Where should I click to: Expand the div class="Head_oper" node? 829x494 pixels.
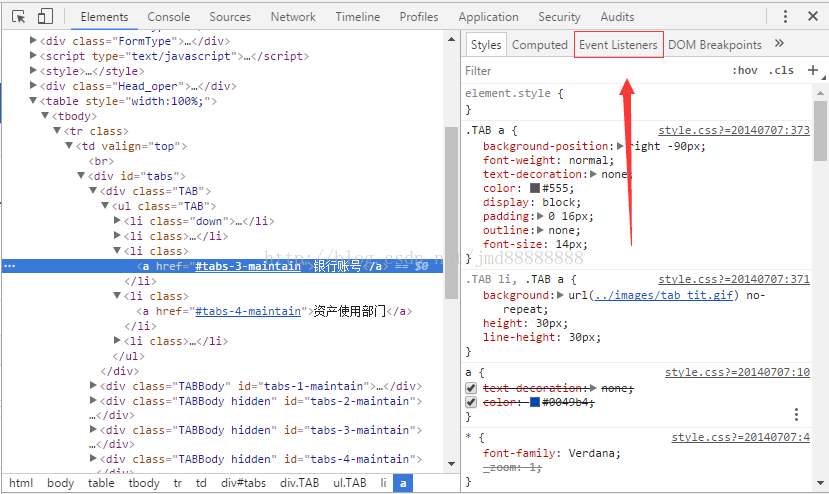click(33, 85)
